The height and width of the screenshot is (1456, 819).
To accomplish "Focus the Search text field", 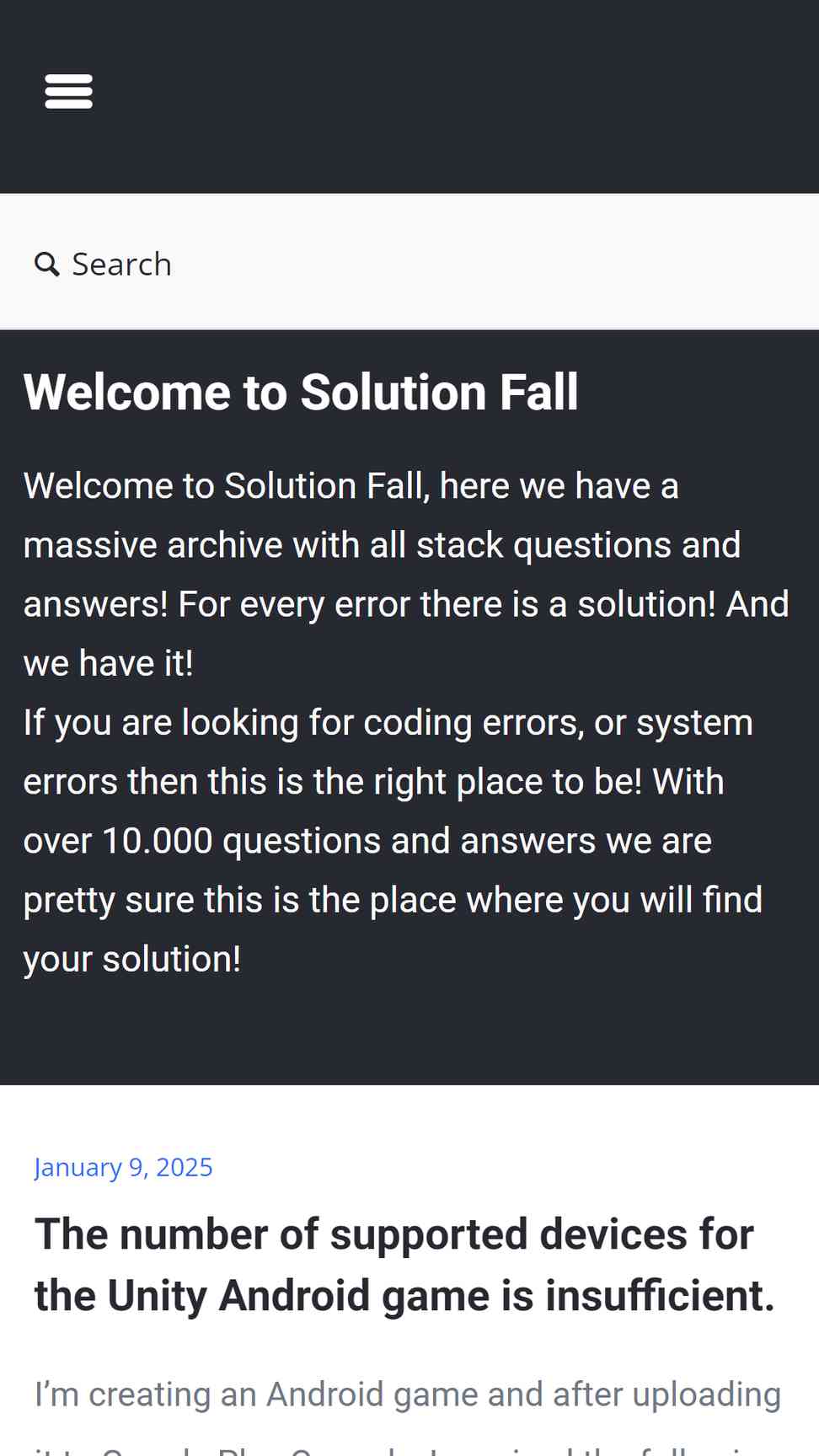I will (x=409, y=264).
